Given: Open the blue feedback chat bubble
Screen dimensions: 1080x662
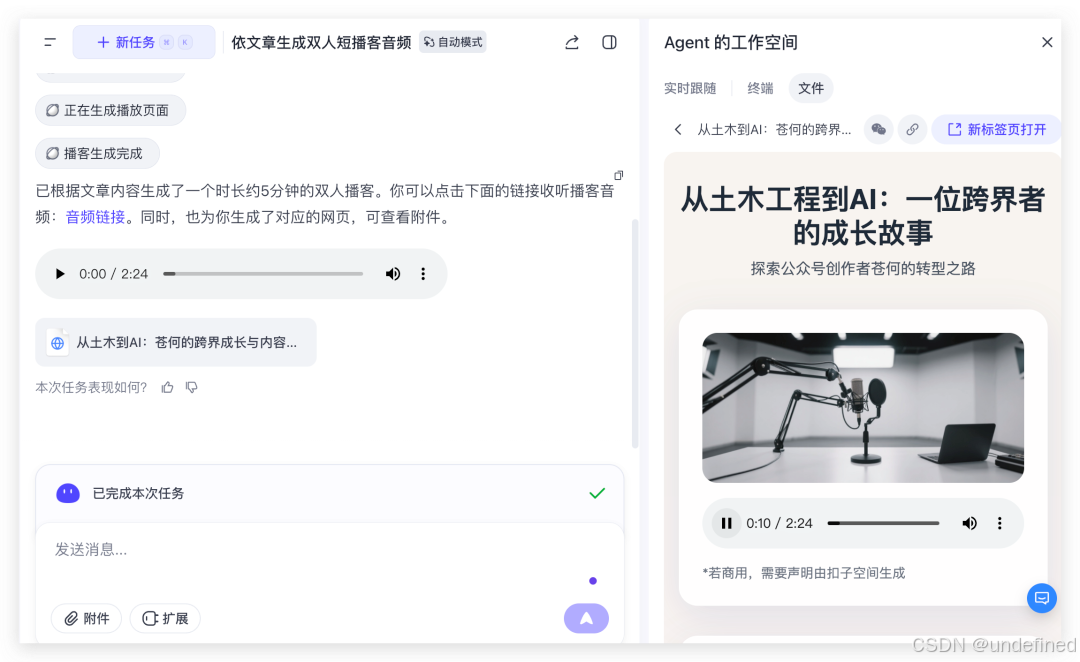Looking at the screenshot, I should click(x=1041, y=598).
